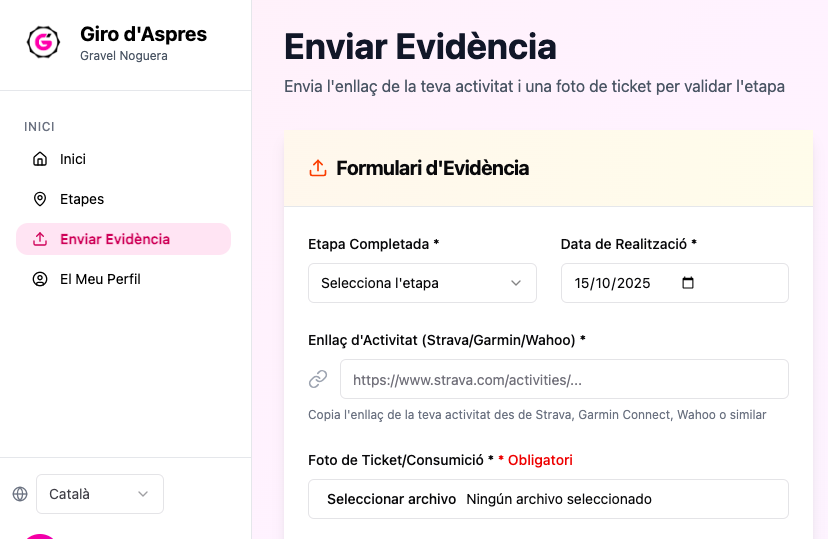Click the Giro d'Aspres logo icon

click(x=43, y=42)
